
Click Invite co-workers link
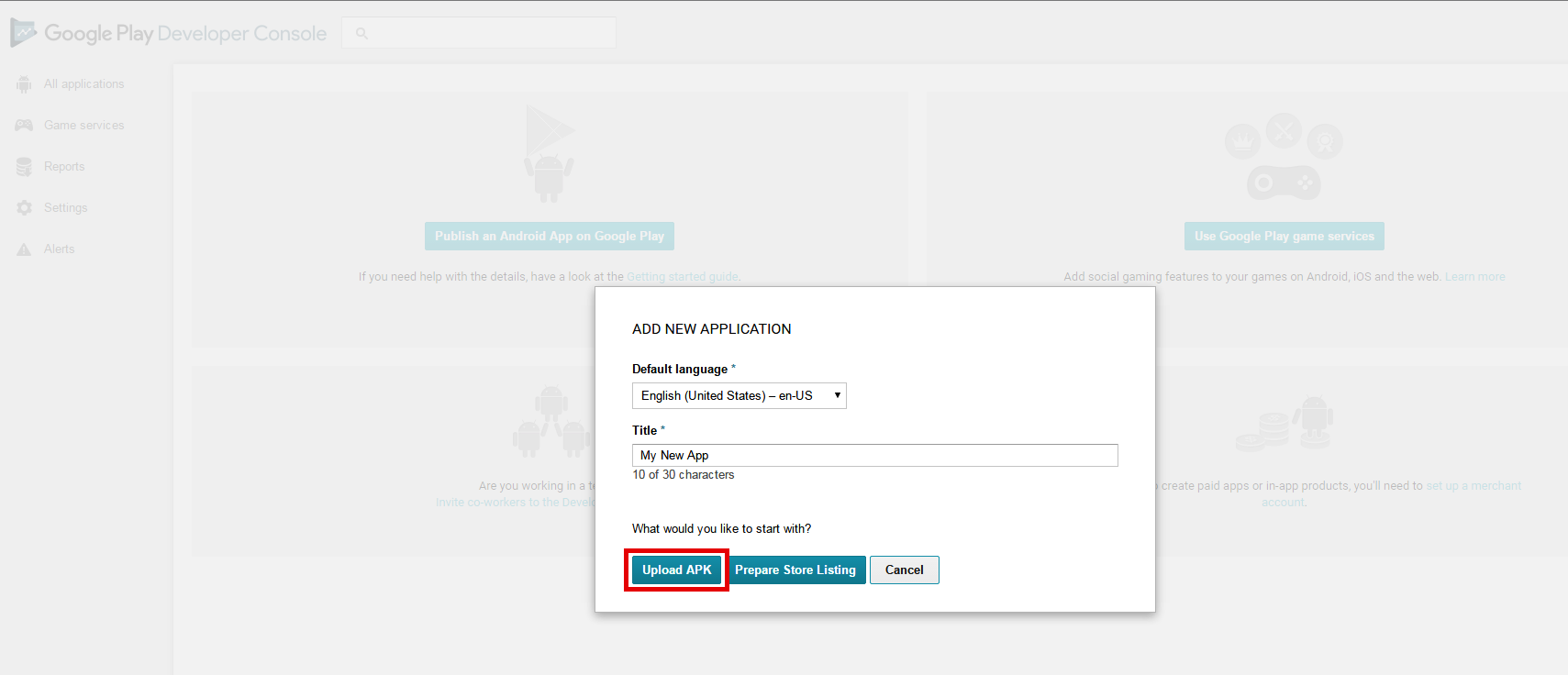516,502
